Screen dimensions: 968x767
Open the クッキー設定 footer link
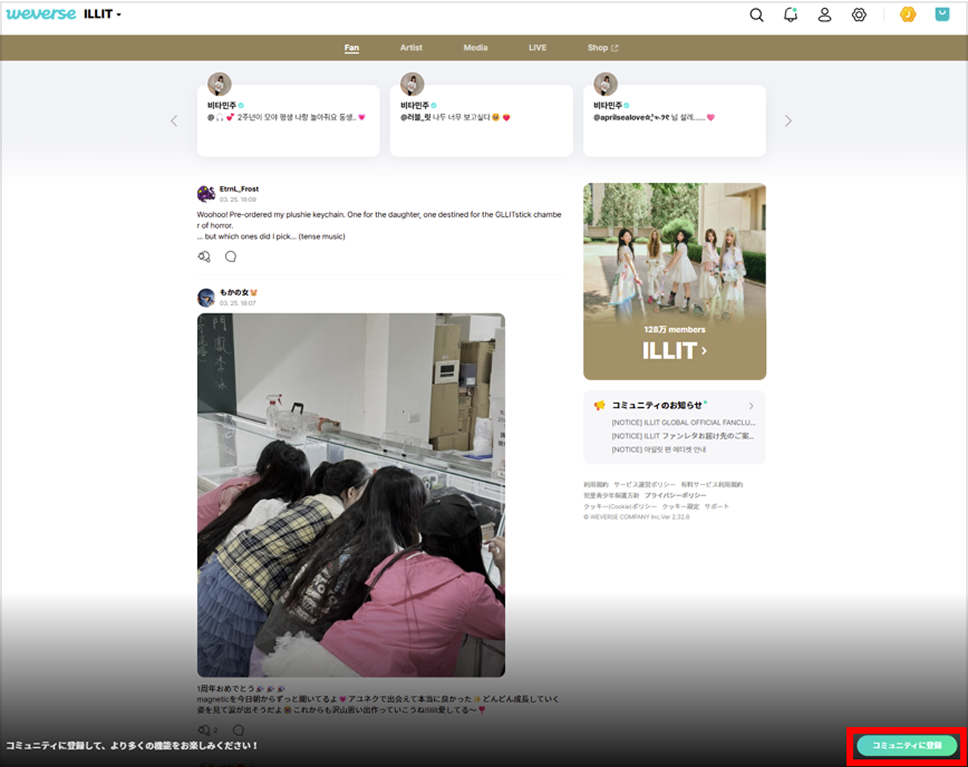680,506
